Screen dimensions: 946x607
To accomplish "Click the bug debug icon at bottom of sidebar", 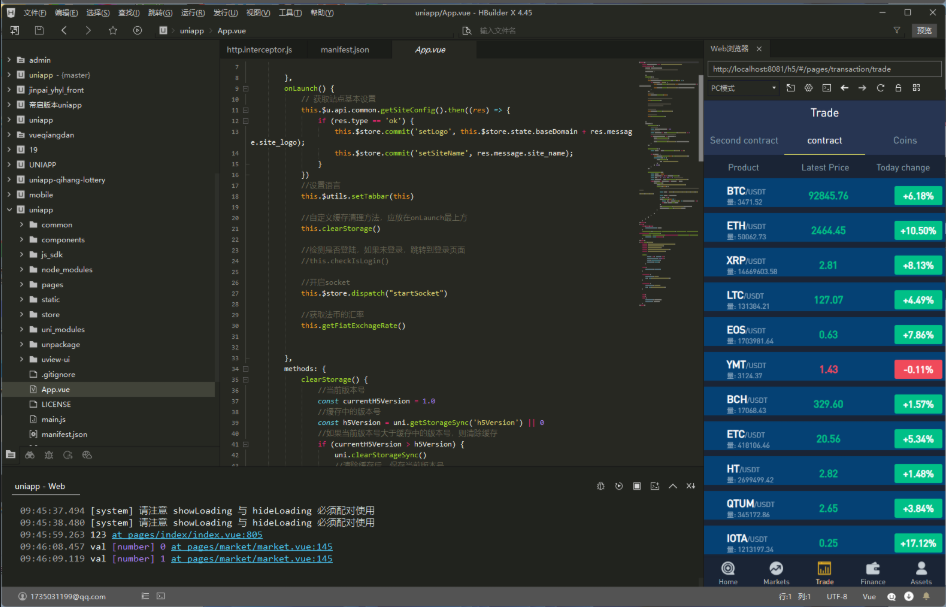I will (x=49, y=455).
